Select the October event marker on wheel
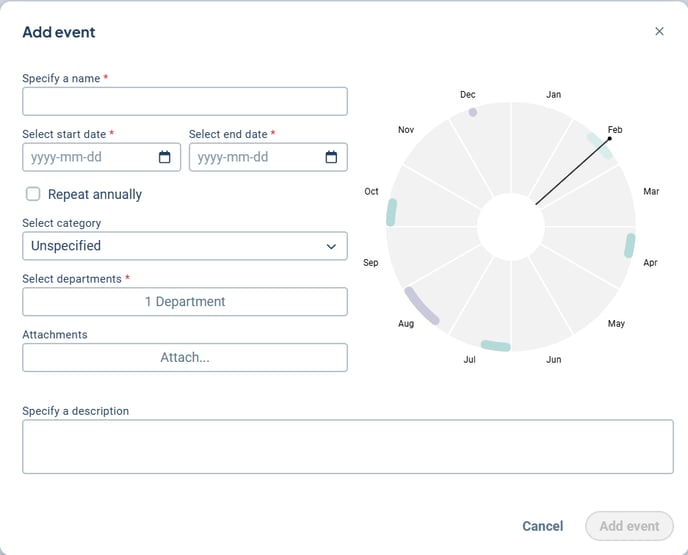Viewport: 688px width, 555px height. pyautogui.click(x=392, y=212)
